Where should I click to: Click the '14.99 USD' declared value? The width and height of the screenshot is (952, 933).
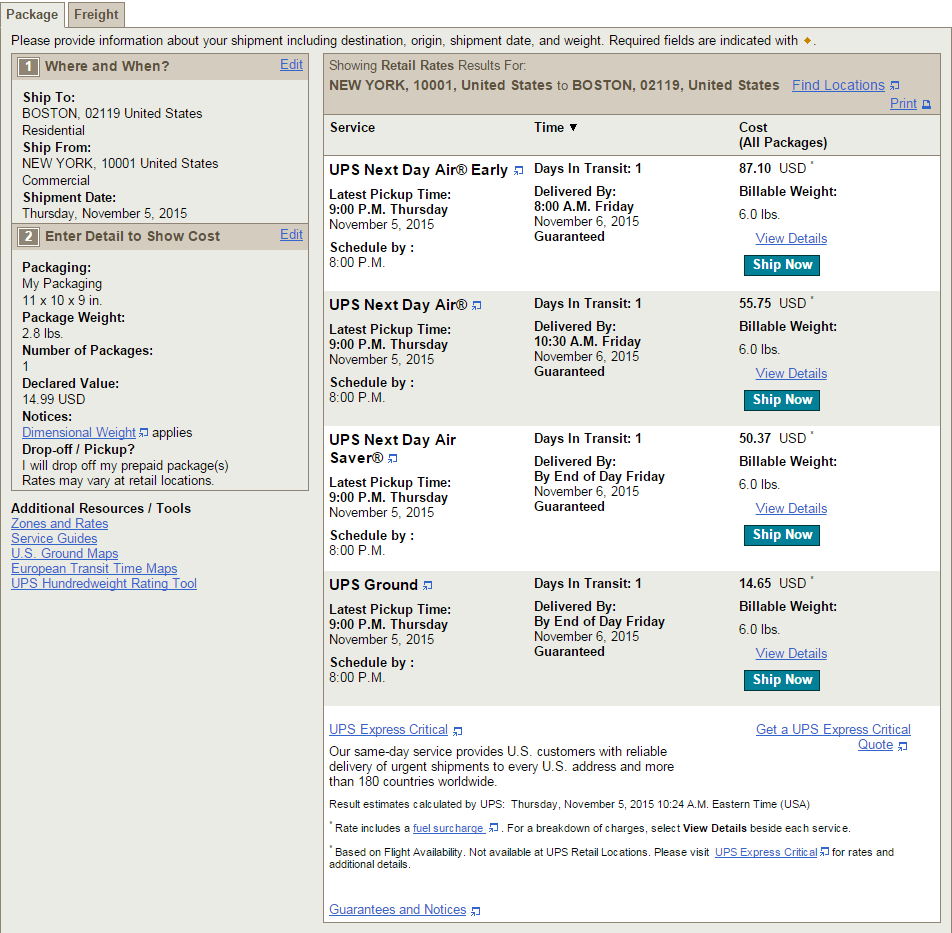pos(53,399)
